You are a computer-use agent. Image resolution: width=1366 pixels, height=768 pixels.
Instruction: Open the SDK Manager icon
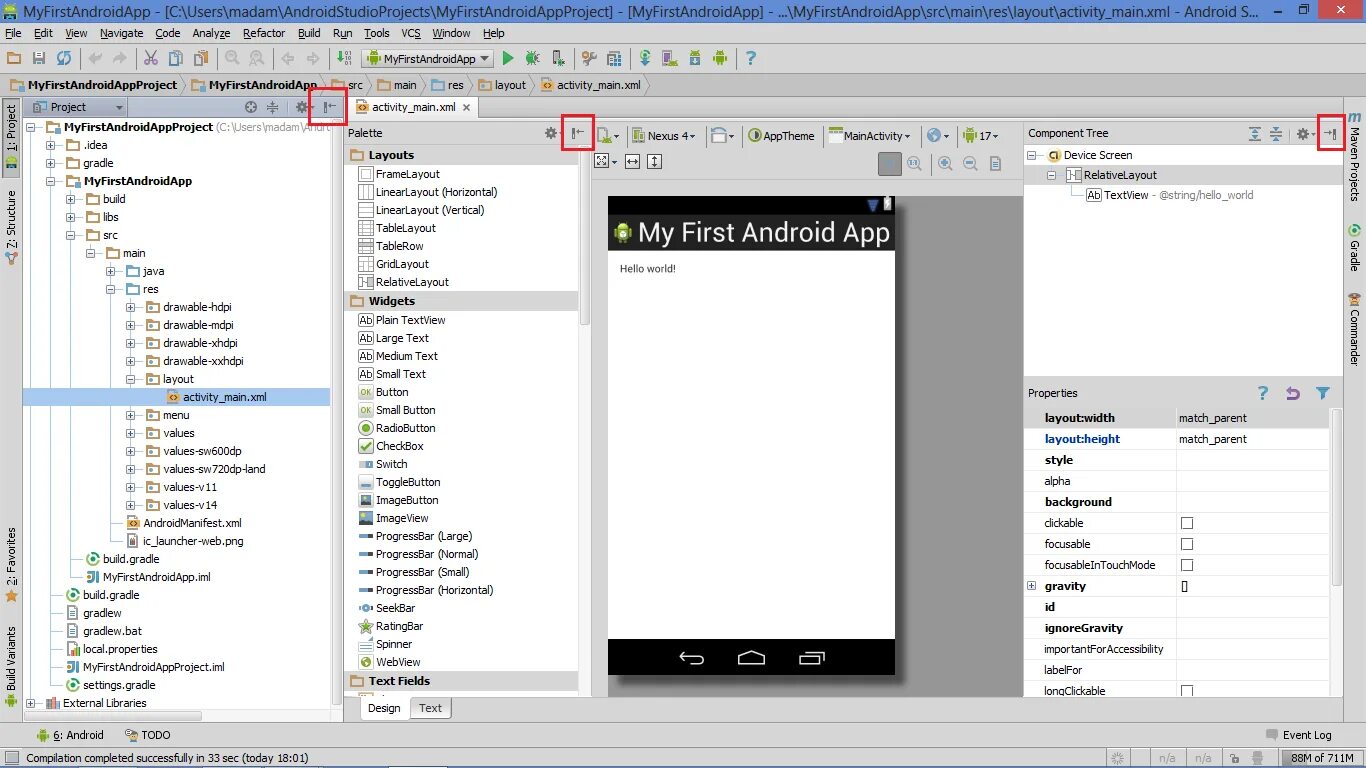694,59
